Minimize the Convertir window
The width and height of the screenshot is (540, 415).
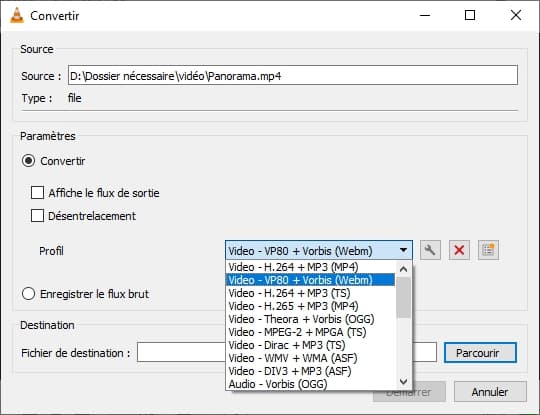[x=425, y=15]
